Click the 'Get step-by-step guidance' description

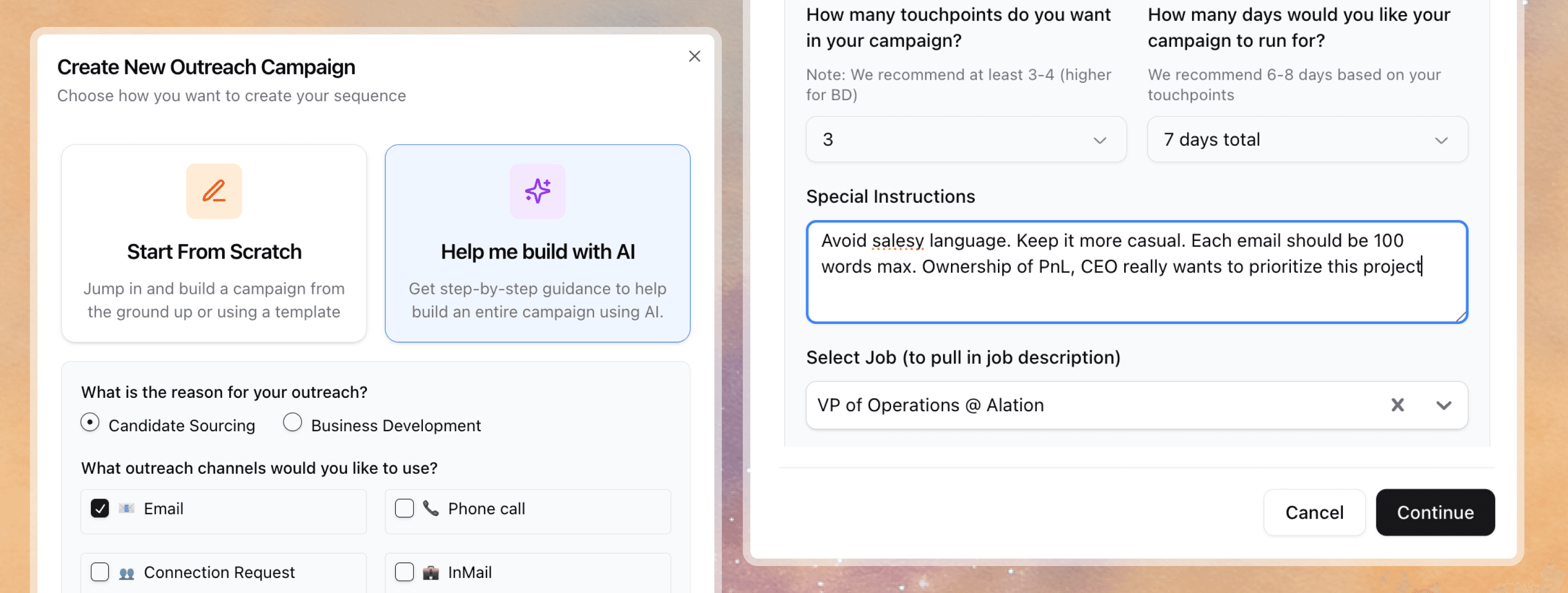tap(538, 300)
